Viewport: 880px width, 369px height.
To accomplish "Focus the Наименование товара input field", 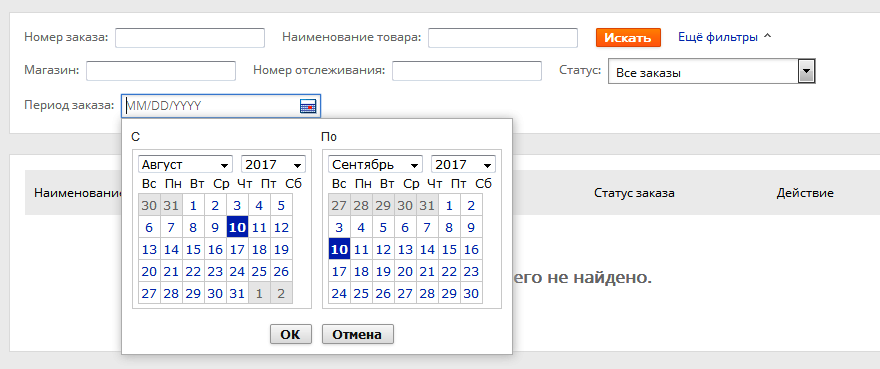I will (503, 38).
